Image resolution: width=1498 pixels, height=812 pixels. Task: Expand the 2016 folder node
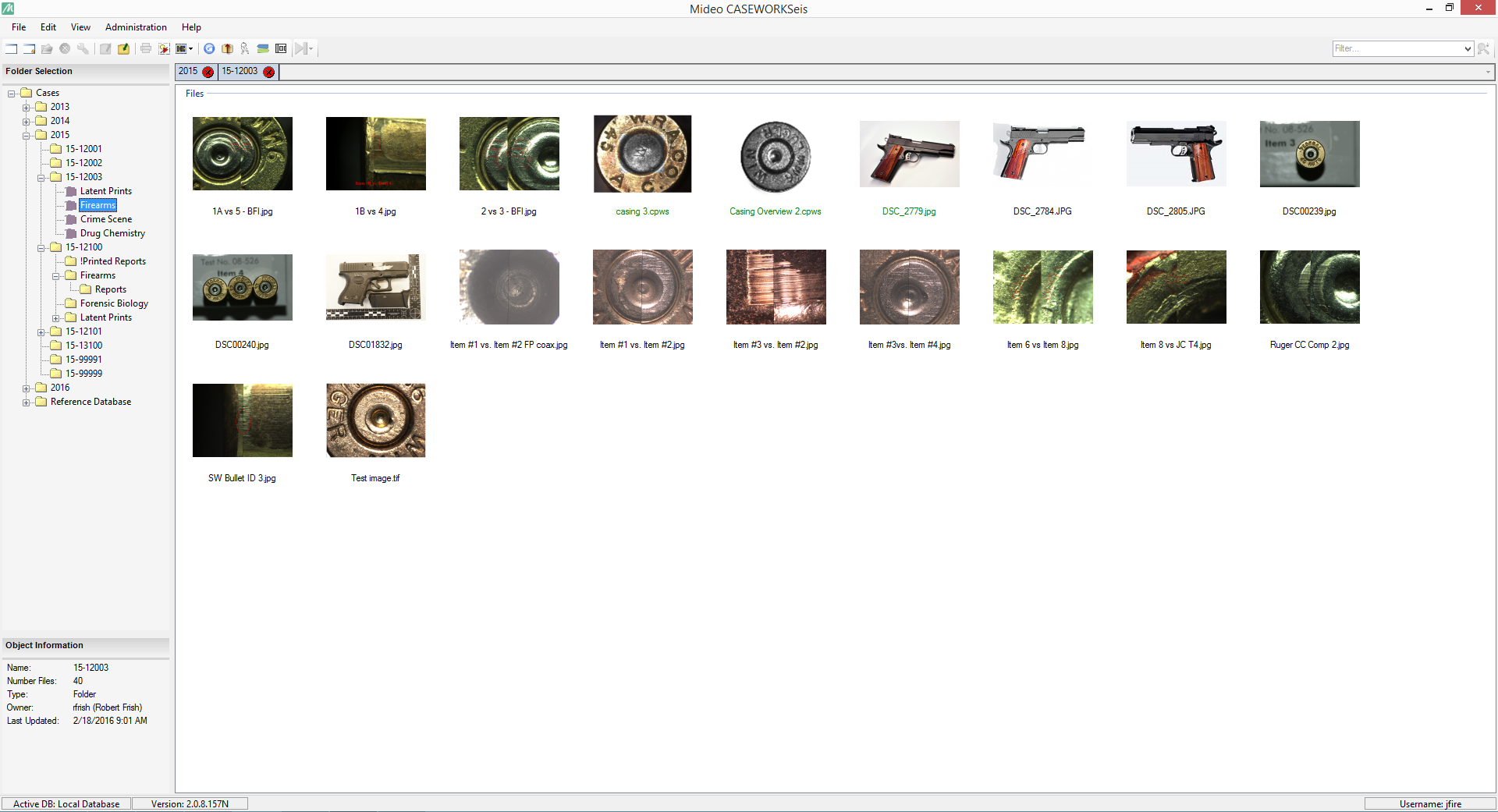pos(27,388)
